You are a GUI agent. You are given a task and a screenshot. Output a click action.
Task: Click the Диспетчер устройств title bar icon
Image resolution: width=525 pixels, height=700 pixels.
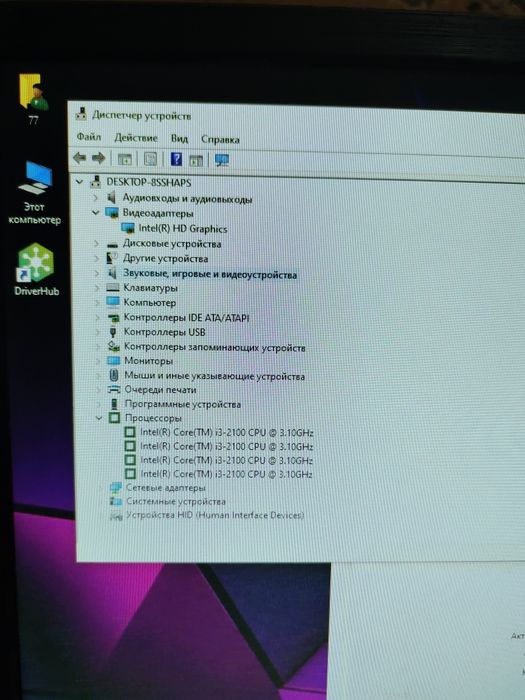coord(81,114)
